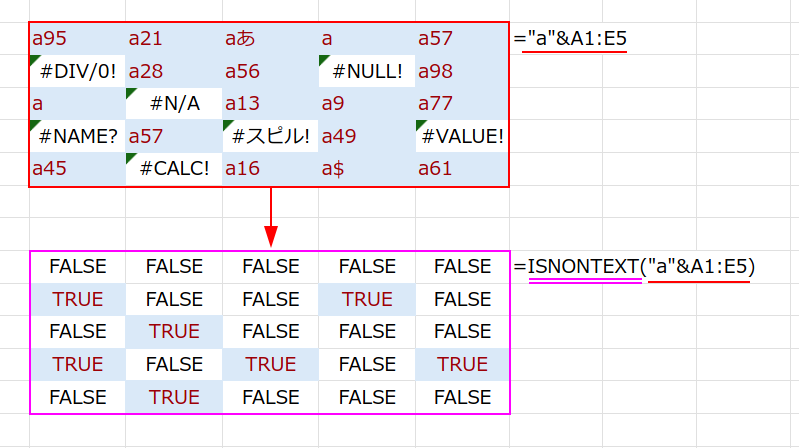Click the cell with value a45
Image resolution: width=799 pixels, height=448 pixels.
point(77,168)
